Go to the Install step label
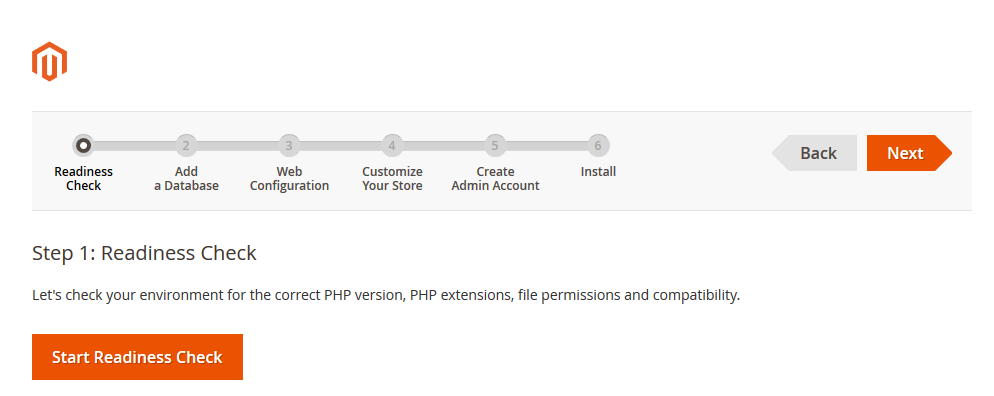The image size is (994, 396). (x=598, y=172)
